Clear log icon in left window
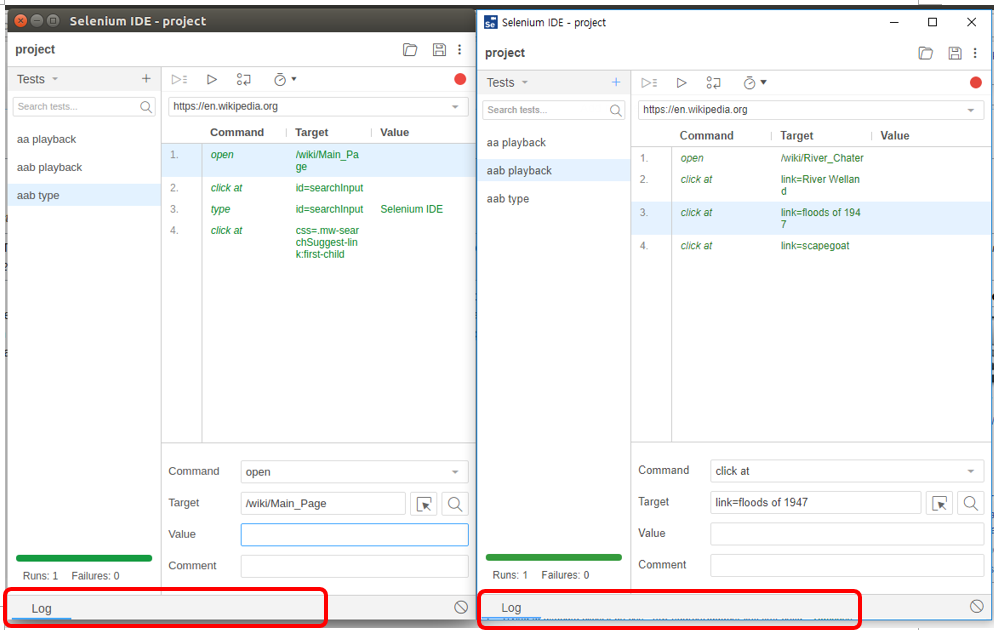This screenshot has width=994, height=633. (x=461, y=607)
